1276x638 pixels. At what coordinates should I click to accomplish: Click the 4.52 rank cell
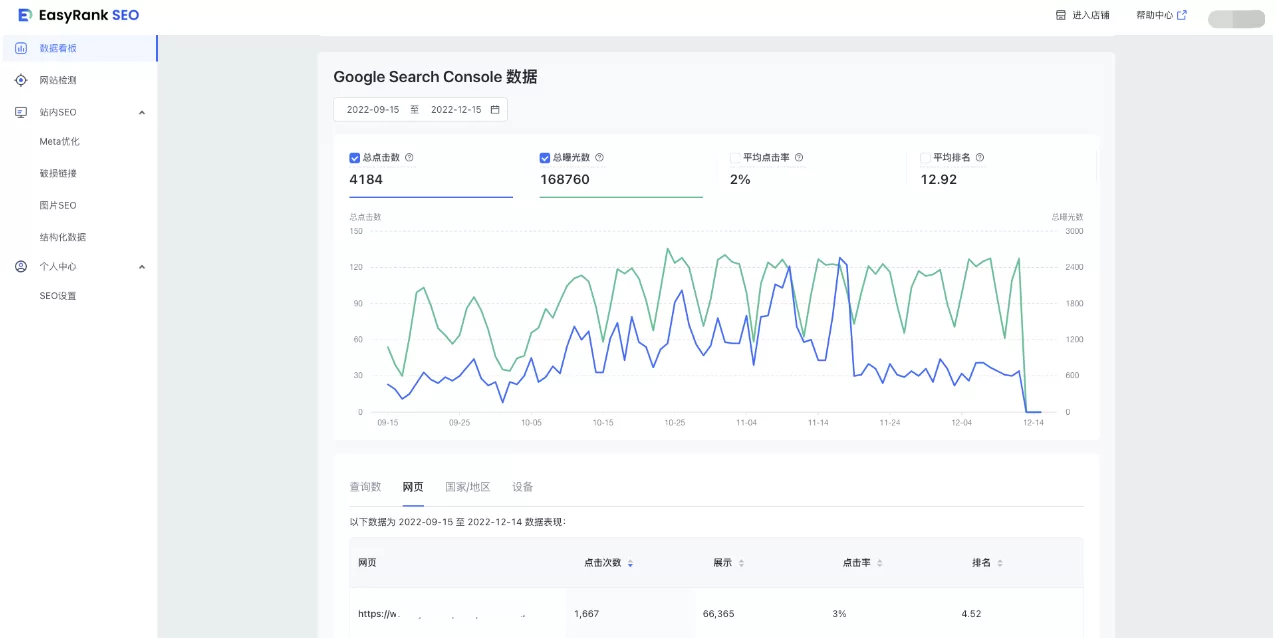pyautogui.click(x=971, y=613)
